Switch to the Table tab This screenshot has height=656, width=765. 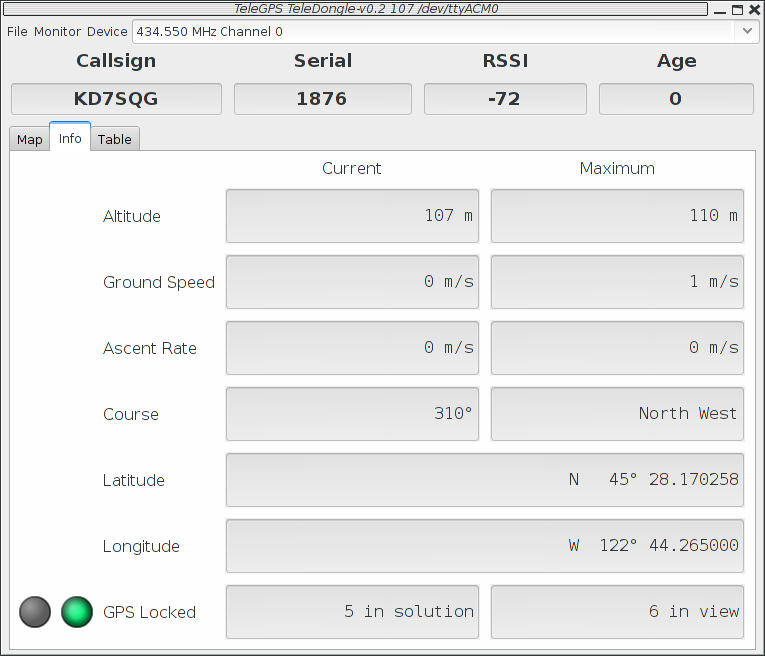tap(115, 139)
